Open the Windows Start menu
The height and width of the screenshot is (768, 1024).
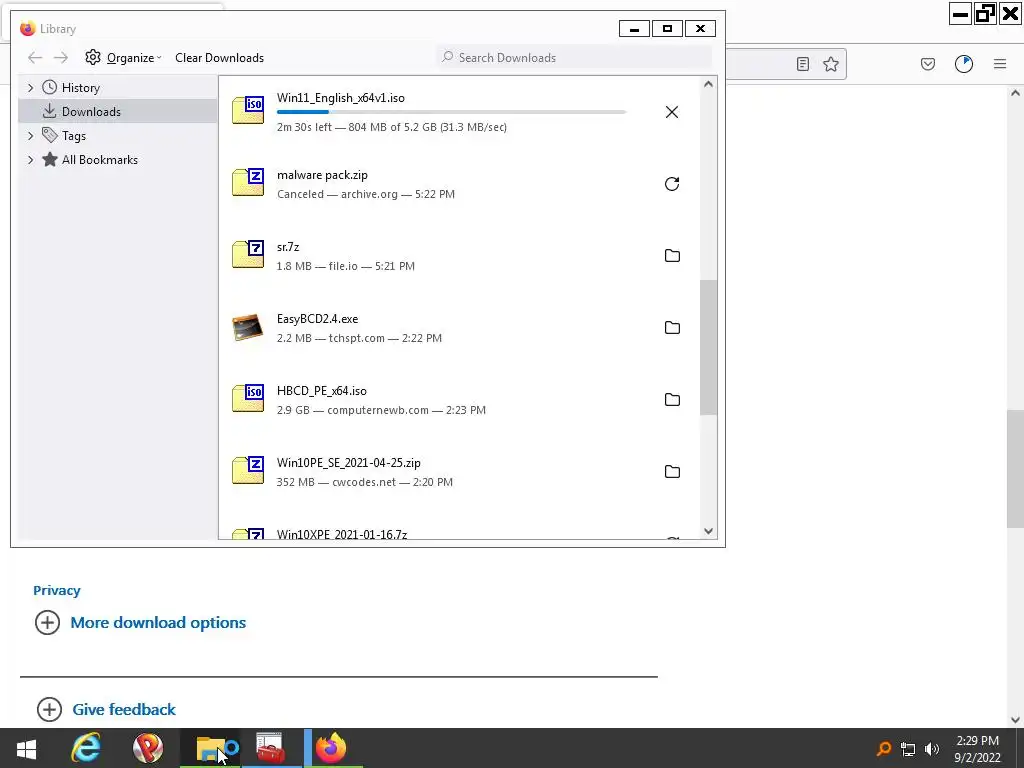point(26,748)
